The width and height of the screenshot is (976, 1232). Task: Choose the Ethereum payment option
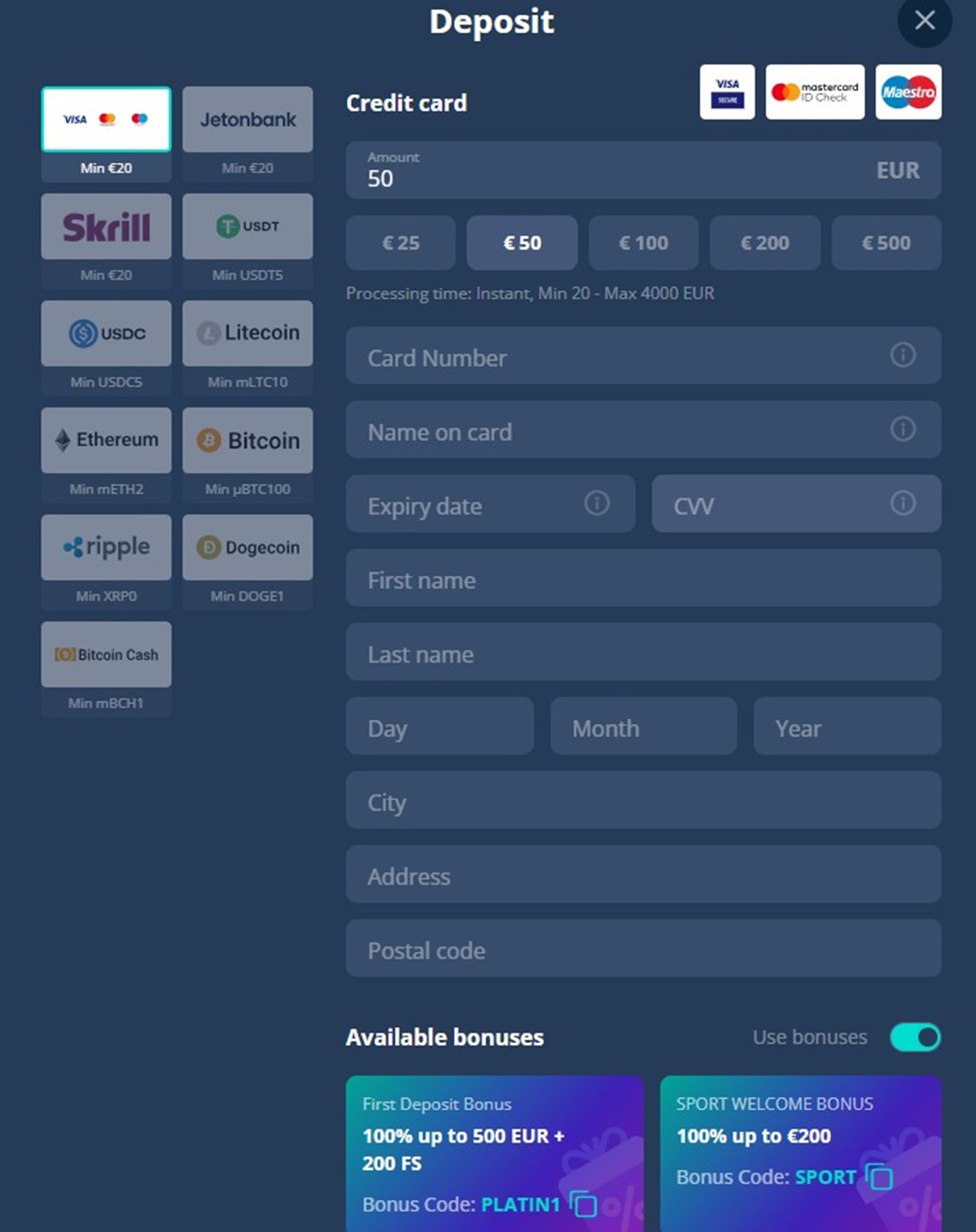(x=106, y=441)
